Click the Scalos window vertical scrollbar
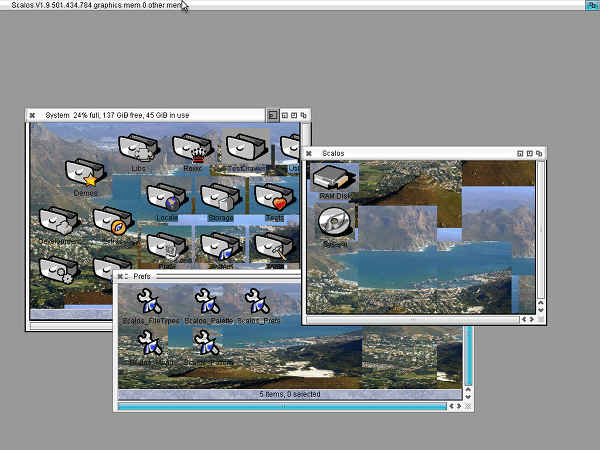 pyautogui.click(x=542, y=230)
